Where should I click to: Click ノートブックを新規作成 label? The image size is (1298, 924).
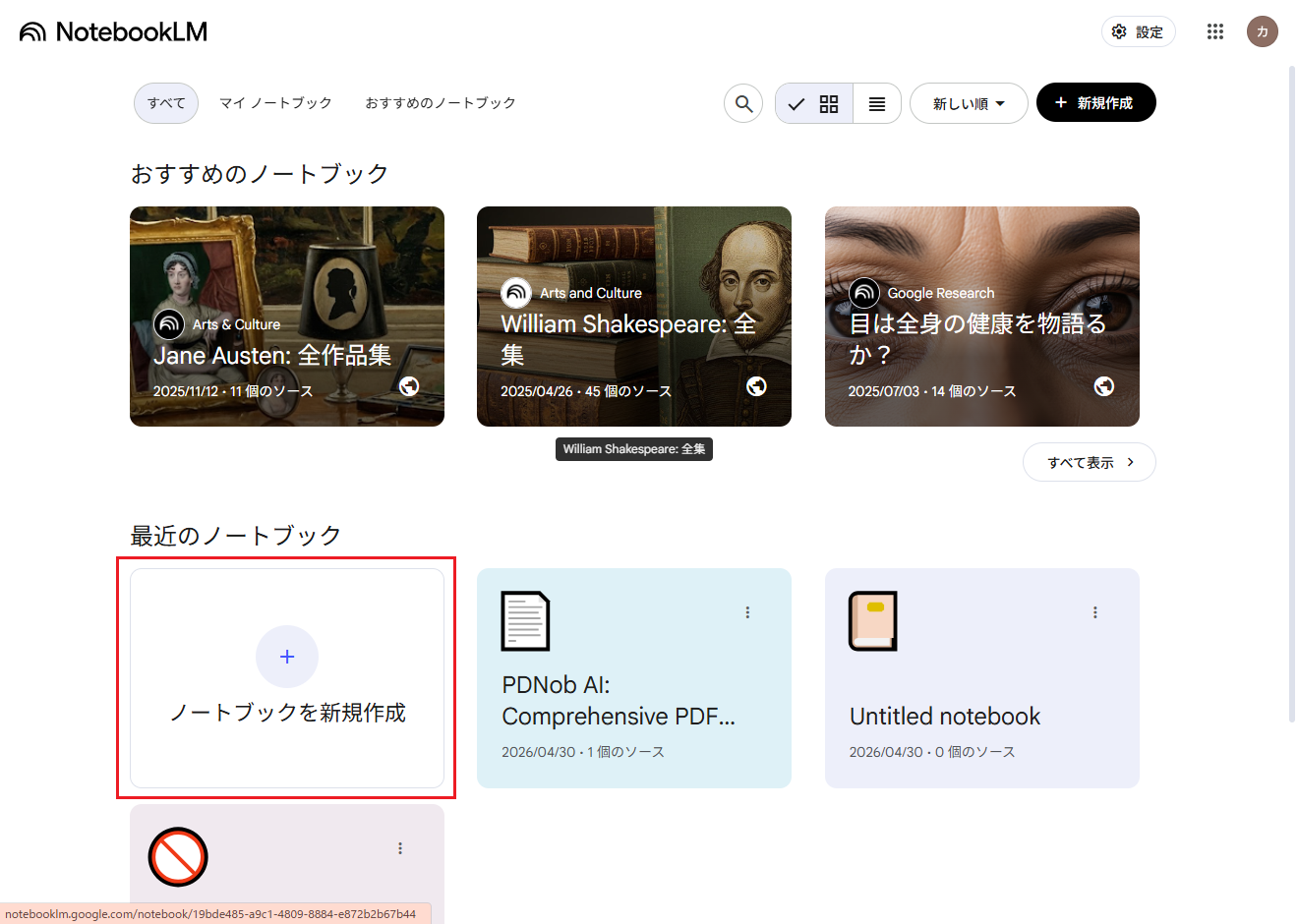(287, 713)
